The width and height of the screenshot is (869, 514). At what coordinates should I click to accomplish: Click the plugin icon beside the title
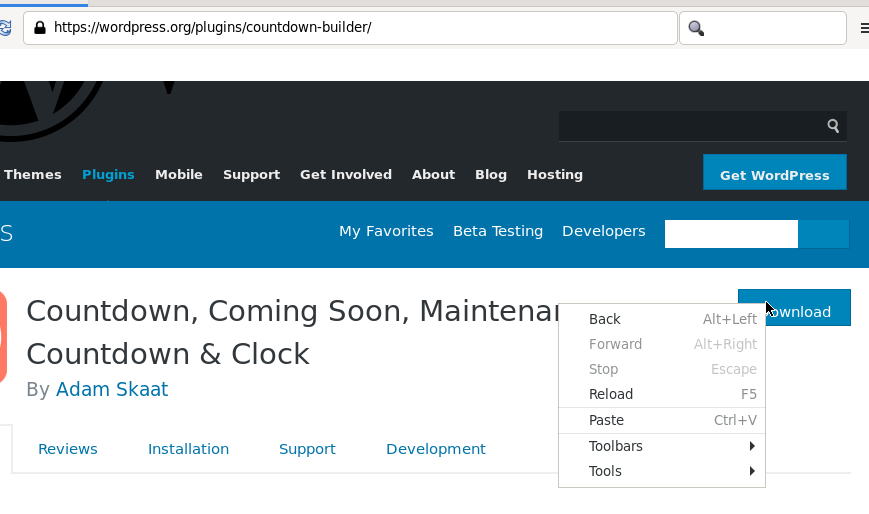click(x=3, y=337)
